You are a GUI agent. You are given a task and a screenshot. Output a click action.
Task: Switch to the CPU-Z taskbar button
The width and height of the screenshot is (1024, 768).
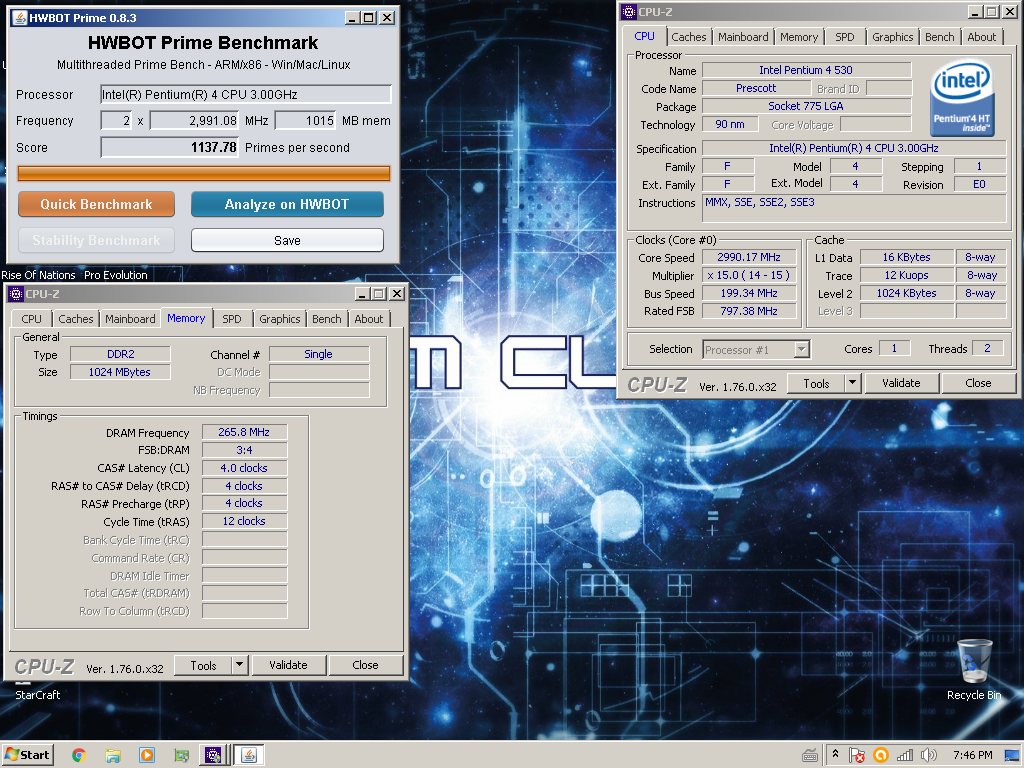213,755
